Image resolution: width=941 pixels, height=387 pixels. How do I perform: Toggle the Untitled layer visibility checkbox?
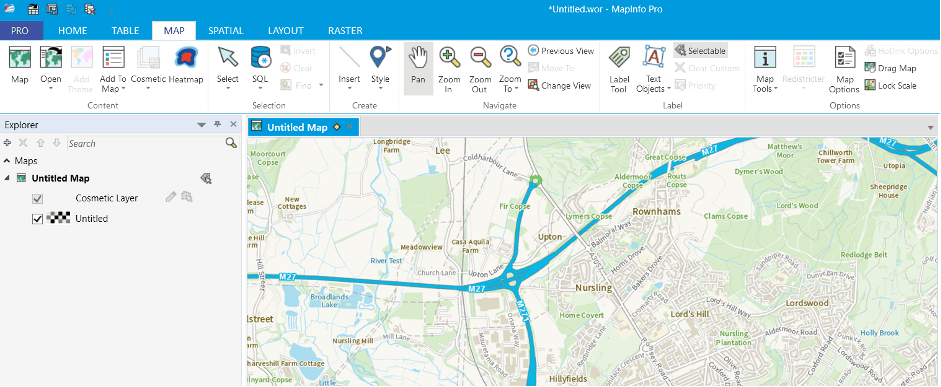[x=37, y=219]
